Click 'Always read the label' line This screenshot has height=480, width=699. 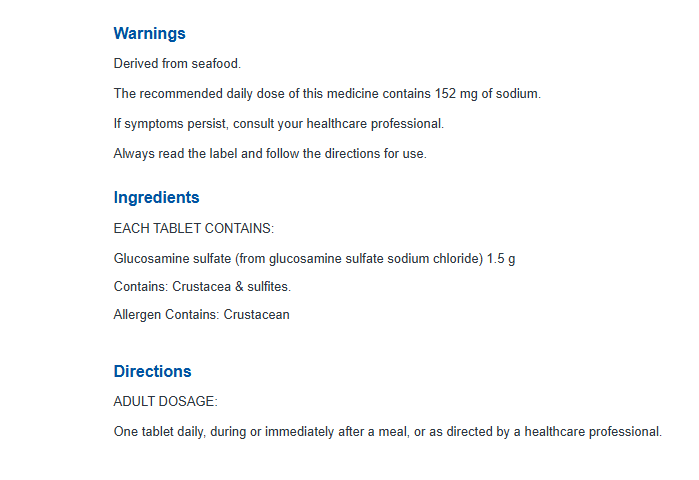coord(270,153)
